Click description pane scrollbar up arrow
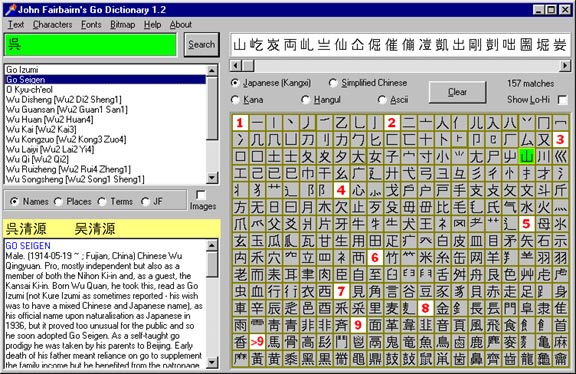The image size is (576, 374). [212, 245]
